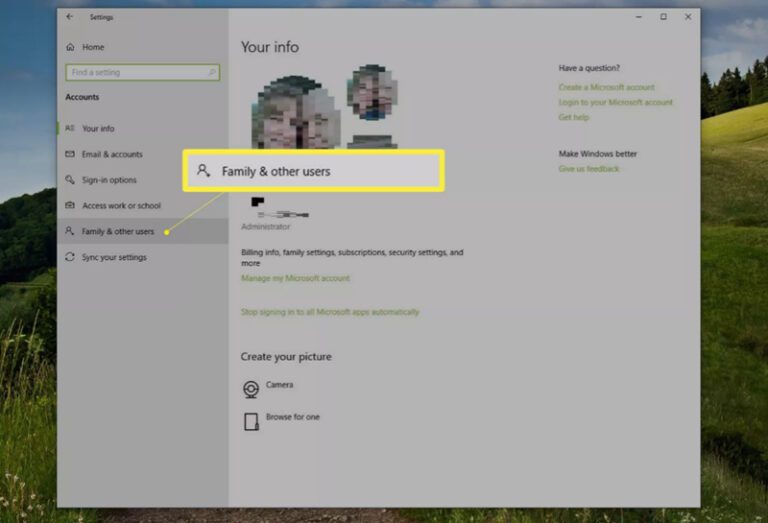Image resolution: width=768 pixels, height=523 pixels.
Task: Click the Home house icon
Action: (x=71, y=47)
